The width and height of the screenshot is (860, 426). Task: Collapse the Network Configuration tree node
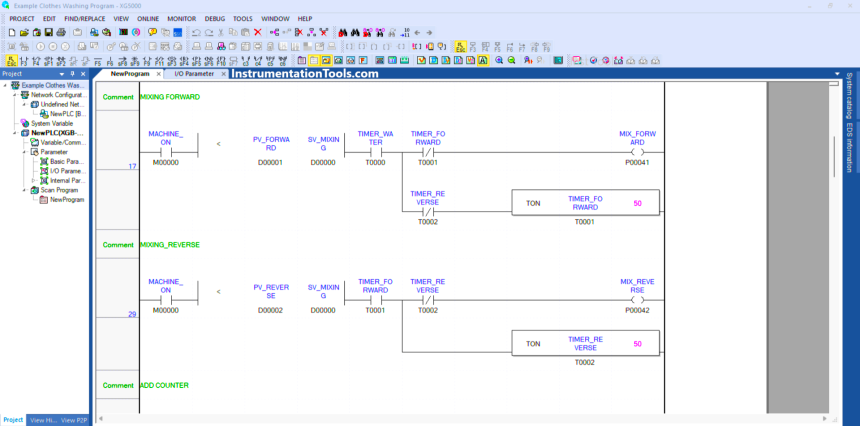click(16, 95)
